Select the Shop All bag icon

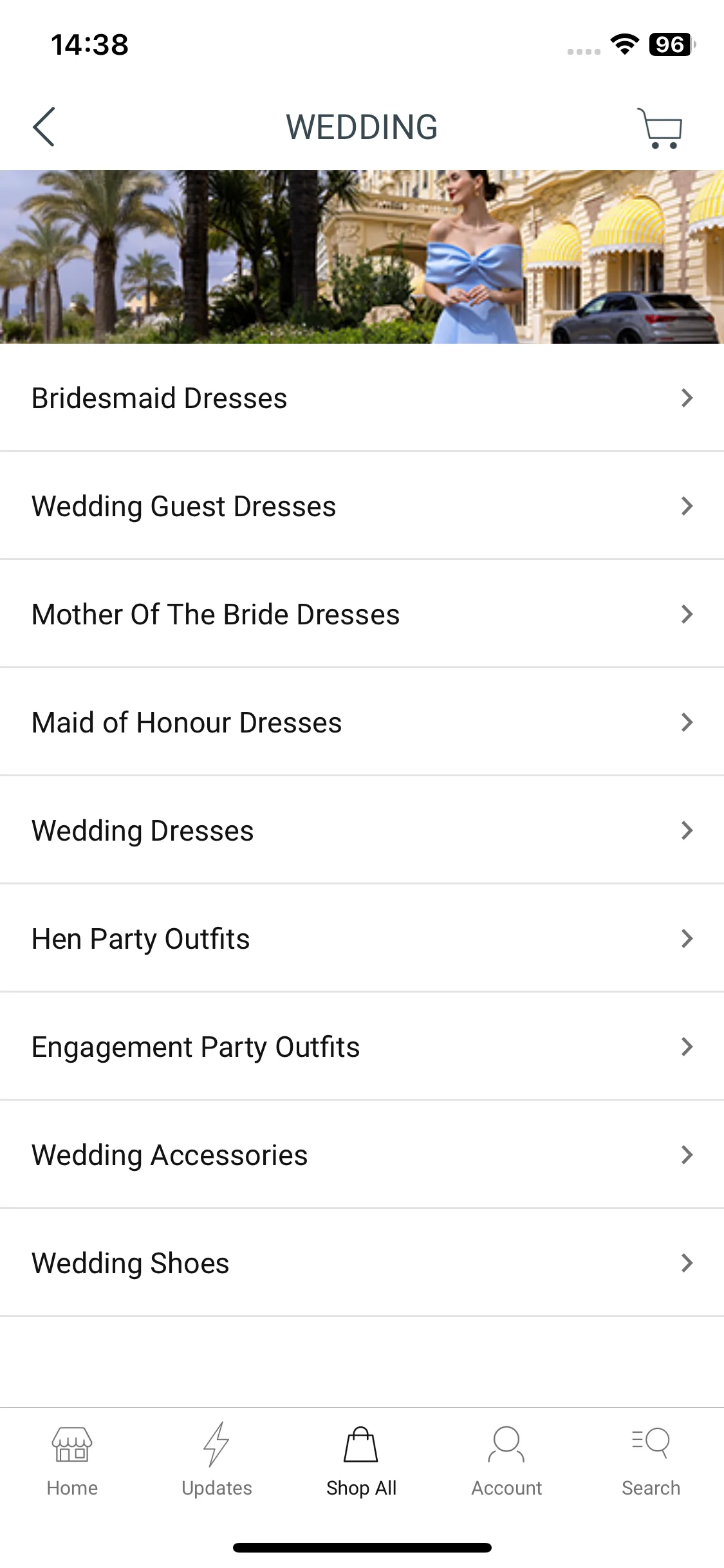(361, 1444)
